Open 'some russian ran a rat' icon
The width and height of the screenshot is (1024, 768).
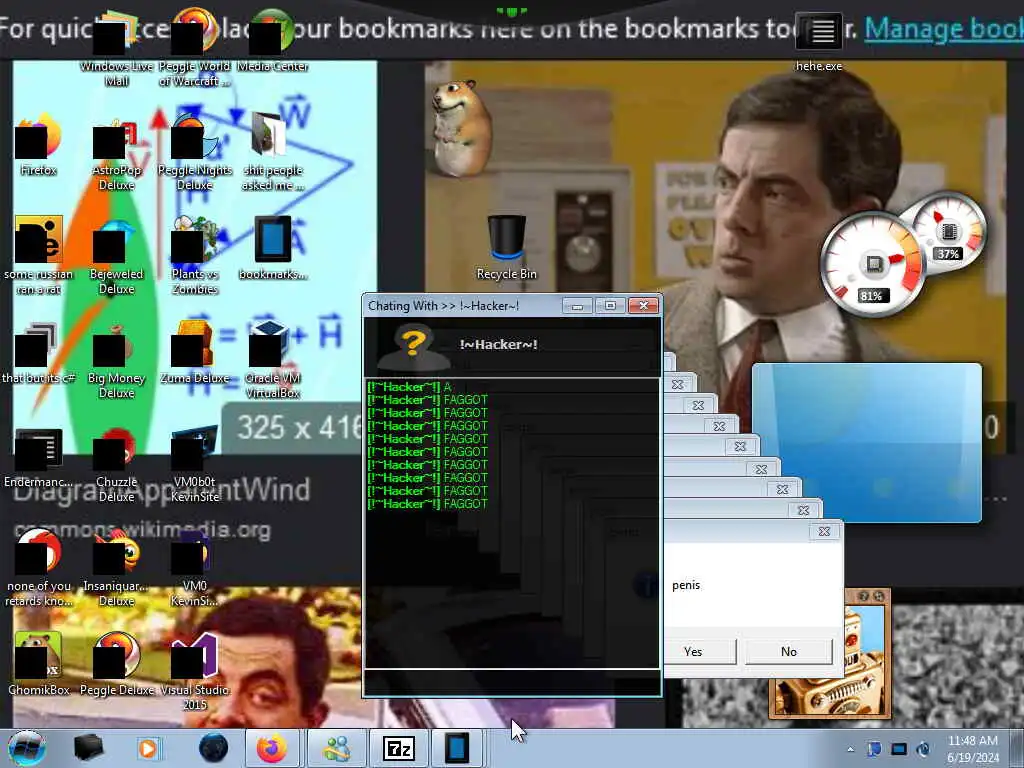(39, 255)
